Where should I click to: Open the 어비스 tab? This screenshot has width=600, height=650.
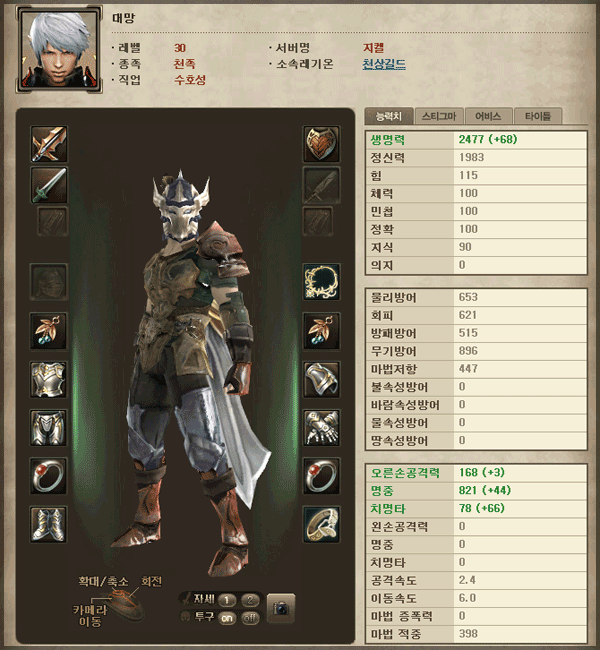coord(488,116)
